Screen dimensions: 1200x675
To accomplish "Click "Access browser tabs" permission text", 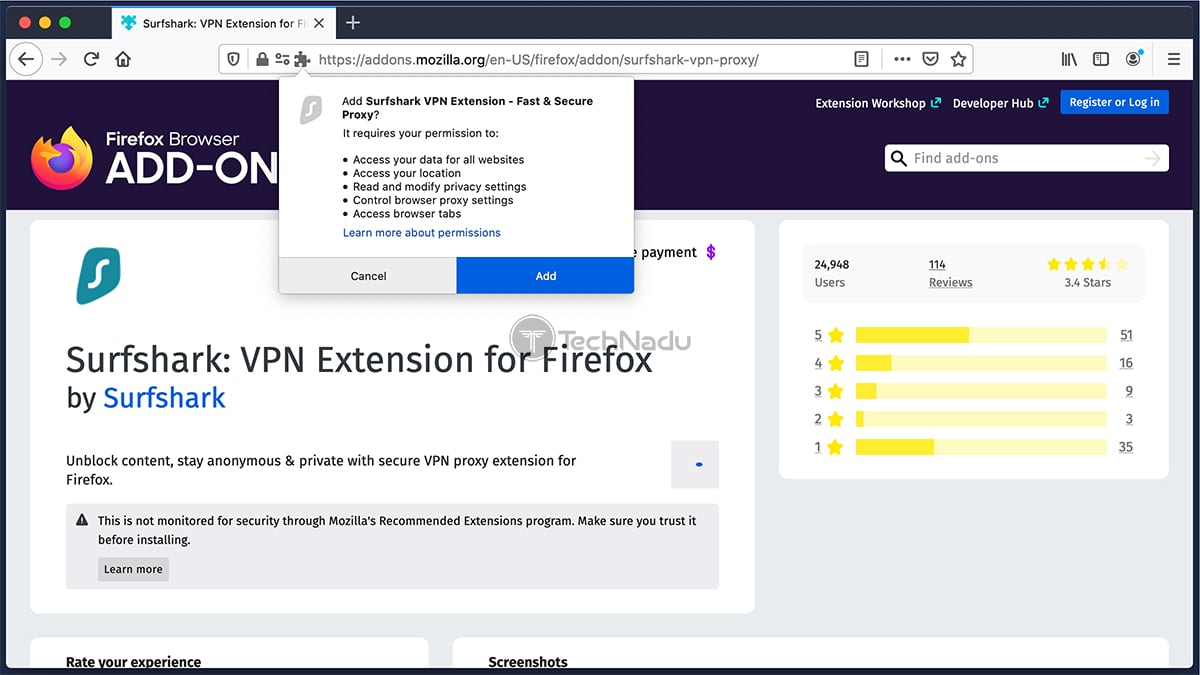I will (x=407, y=214).
